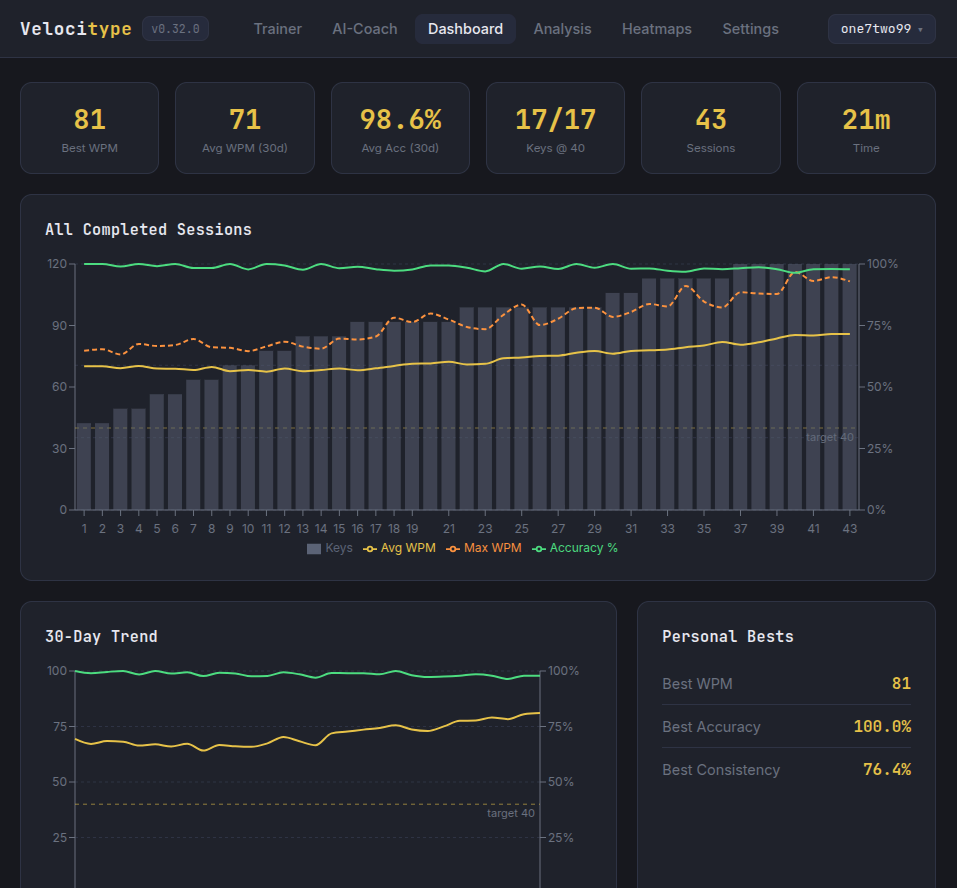Click the '30-Day Trend' heading
957x888 pixels.
pyautogui.click(x=101, y=637)
